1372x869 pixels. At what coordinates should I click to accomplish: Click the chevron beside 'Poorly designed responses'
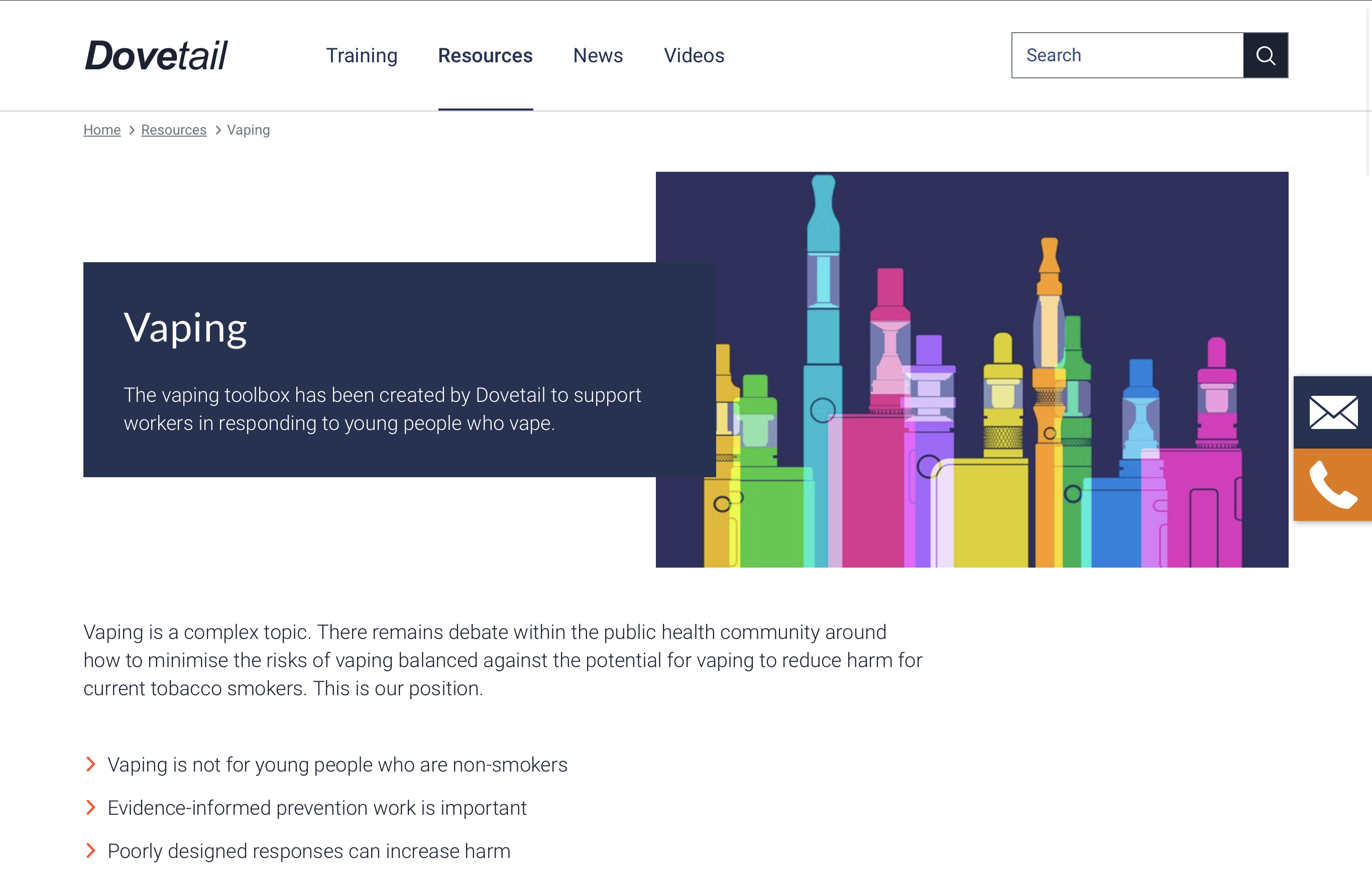[91, 851]
